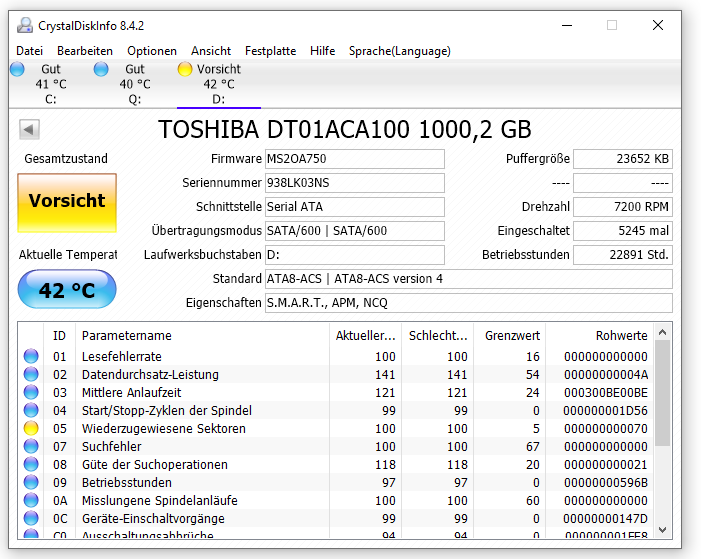Click the blue status orb for drive C:

(17, 69)
